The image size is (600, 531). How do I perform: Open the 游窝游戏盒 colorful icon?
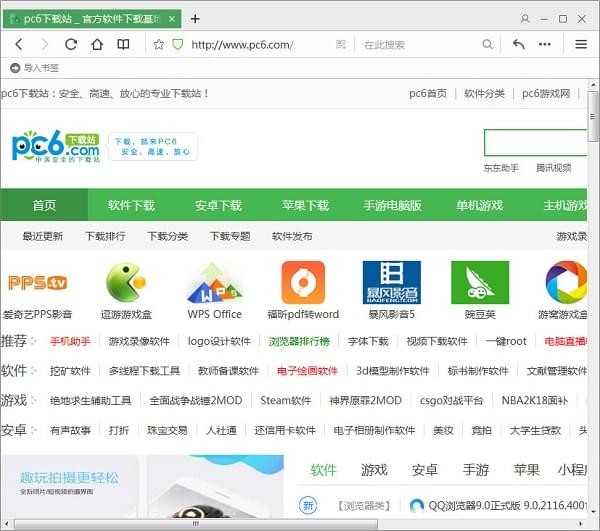coord(566,283)
